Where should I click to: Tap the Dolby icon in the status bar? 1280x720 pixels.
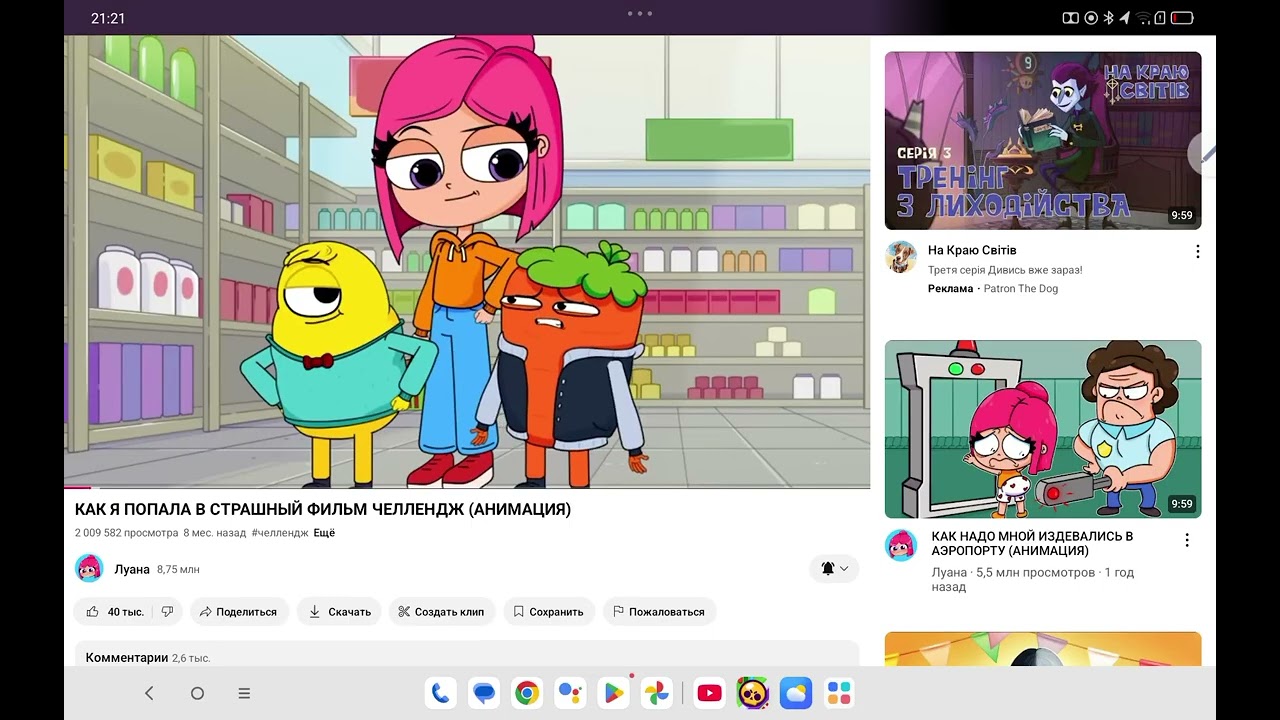(1069, 18)
